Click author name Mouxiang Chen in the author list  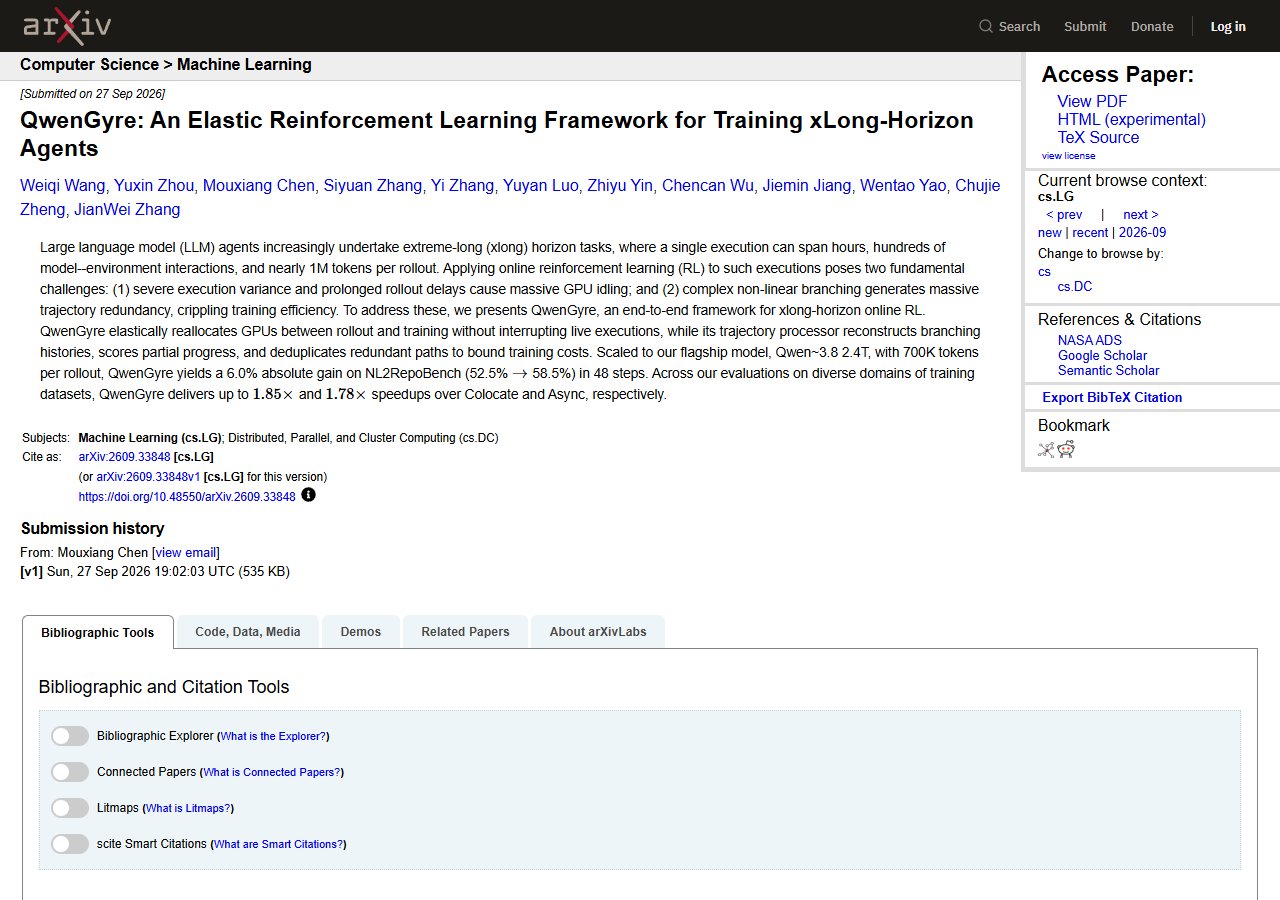[260, 185]
